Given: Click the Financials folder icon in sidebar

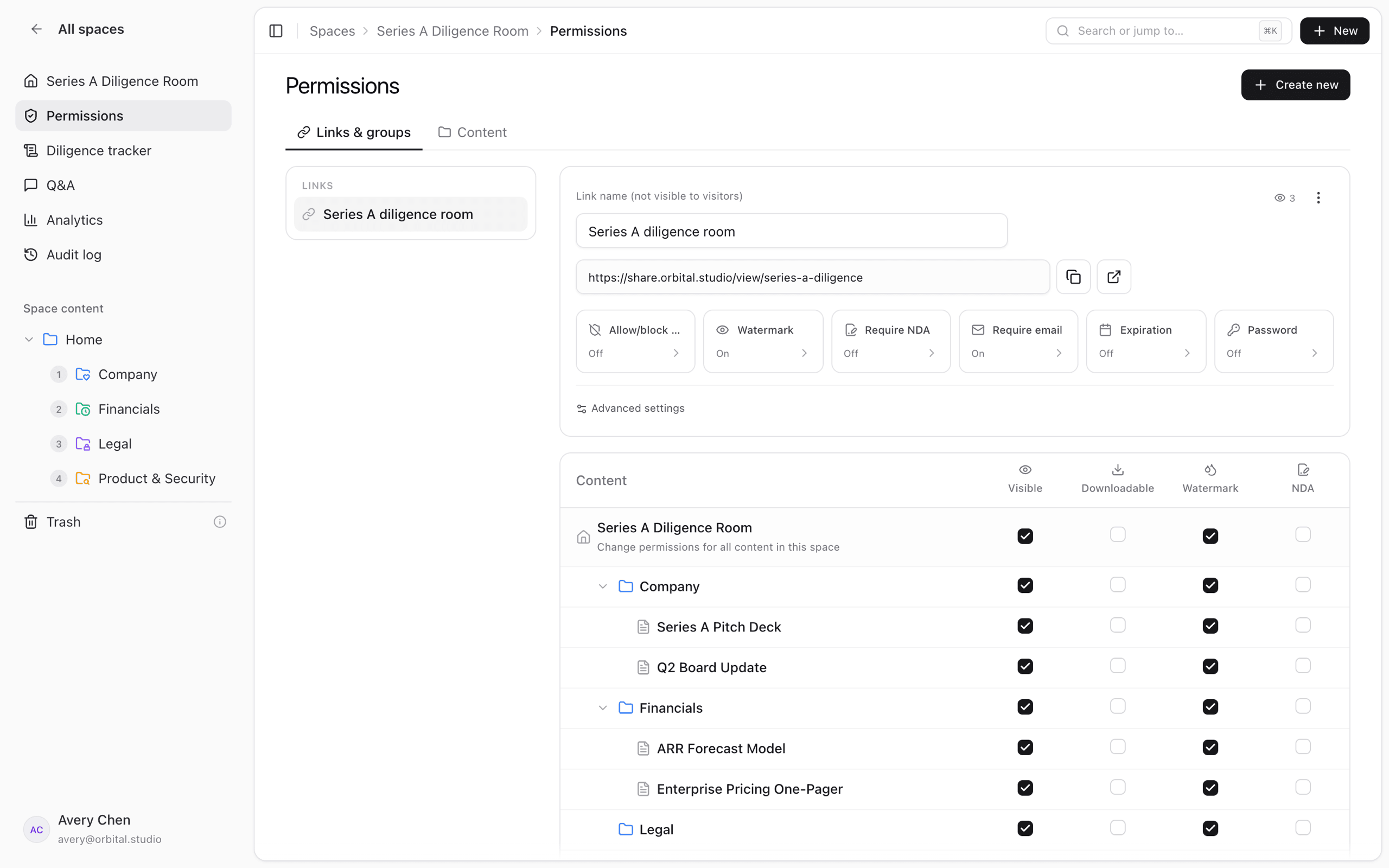Looking at the screenshot, I should [82, 409].
